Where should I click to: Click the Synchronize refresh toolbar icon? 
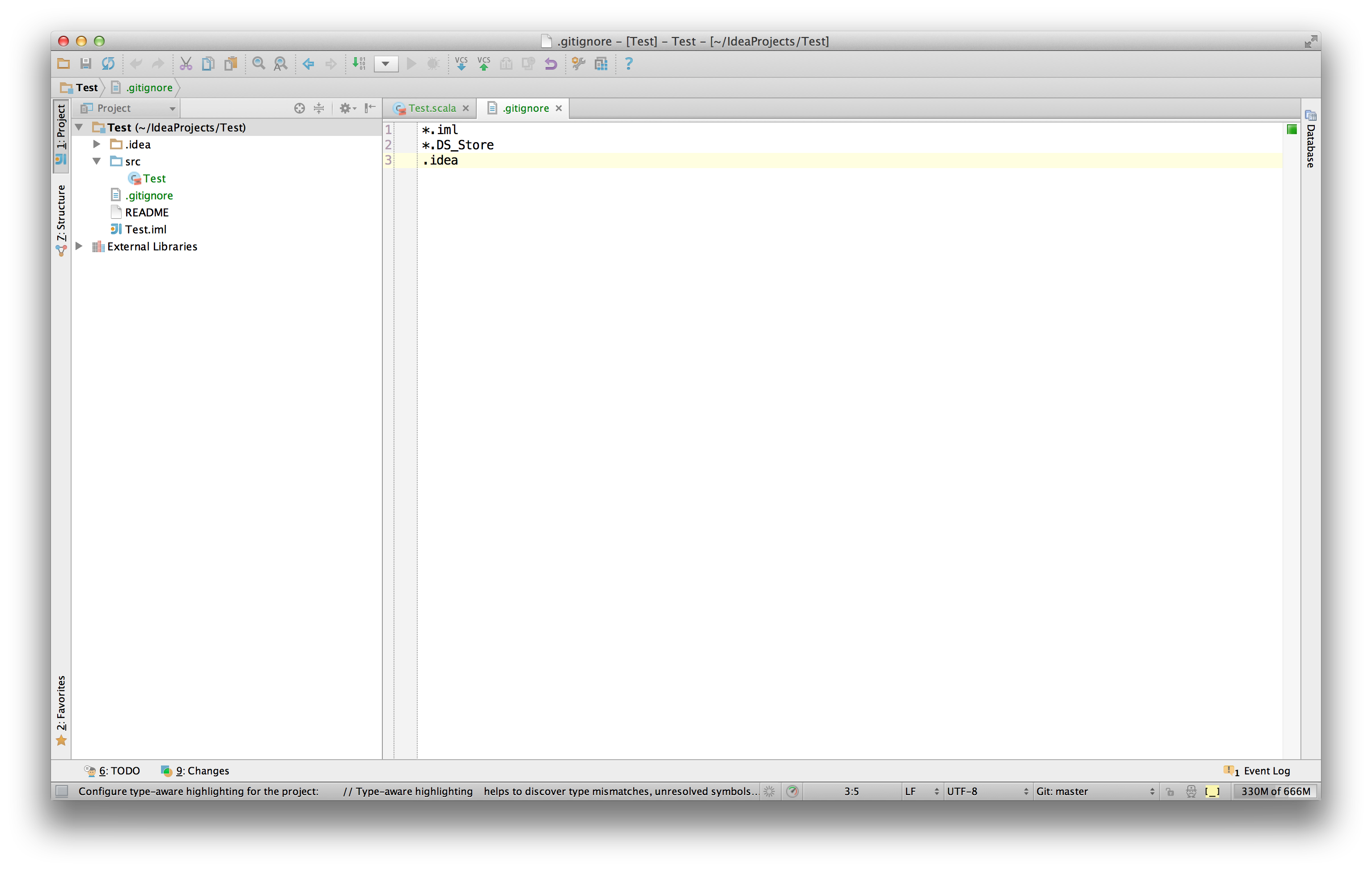tap(108, 64)
